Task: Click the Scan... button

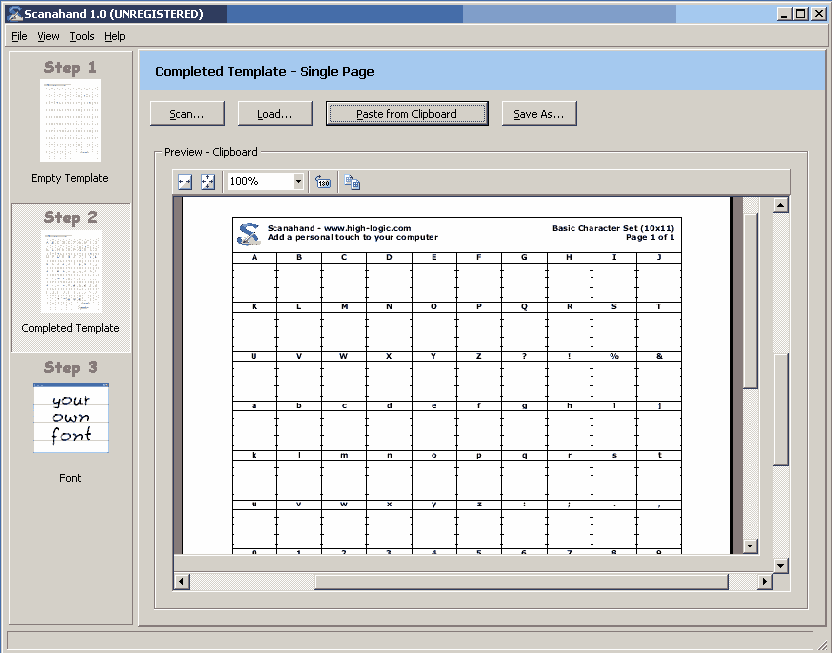Action: [187, 114]
